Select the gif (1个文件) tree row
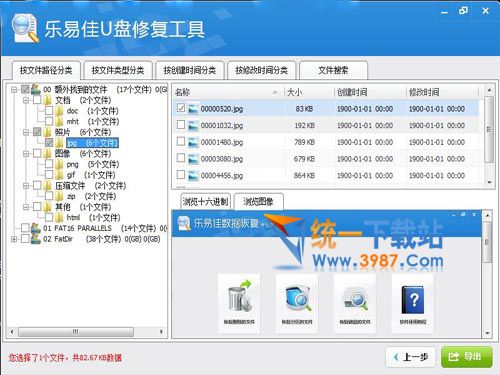 [91, 175]
